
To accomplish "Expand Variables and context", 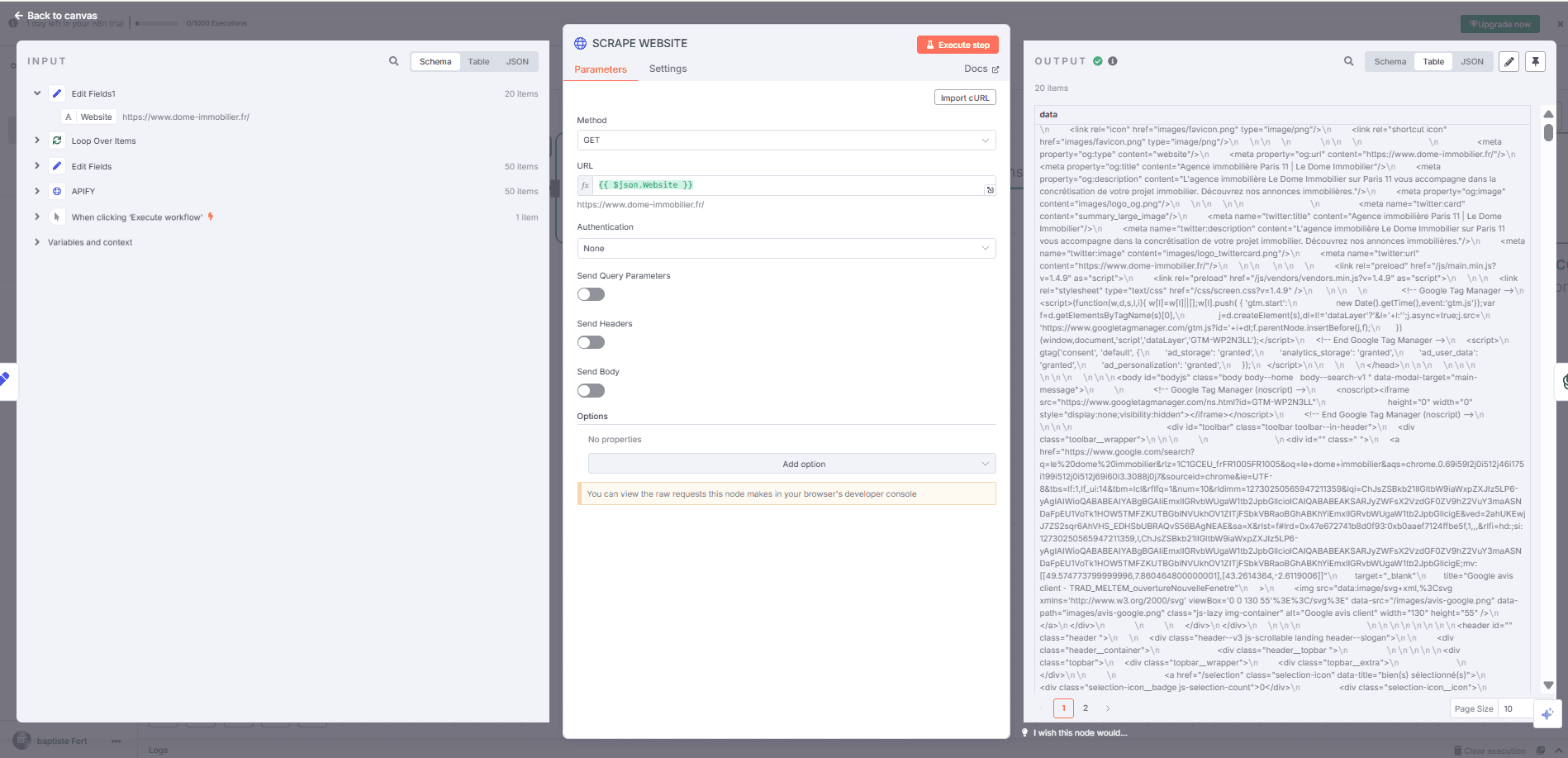I will [37, 242].
